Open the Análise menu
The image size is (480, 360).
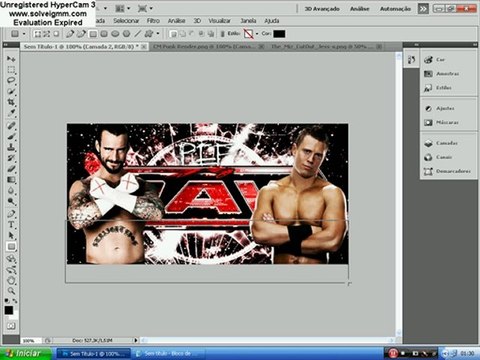pyautogui.click(x=176, y=21)
